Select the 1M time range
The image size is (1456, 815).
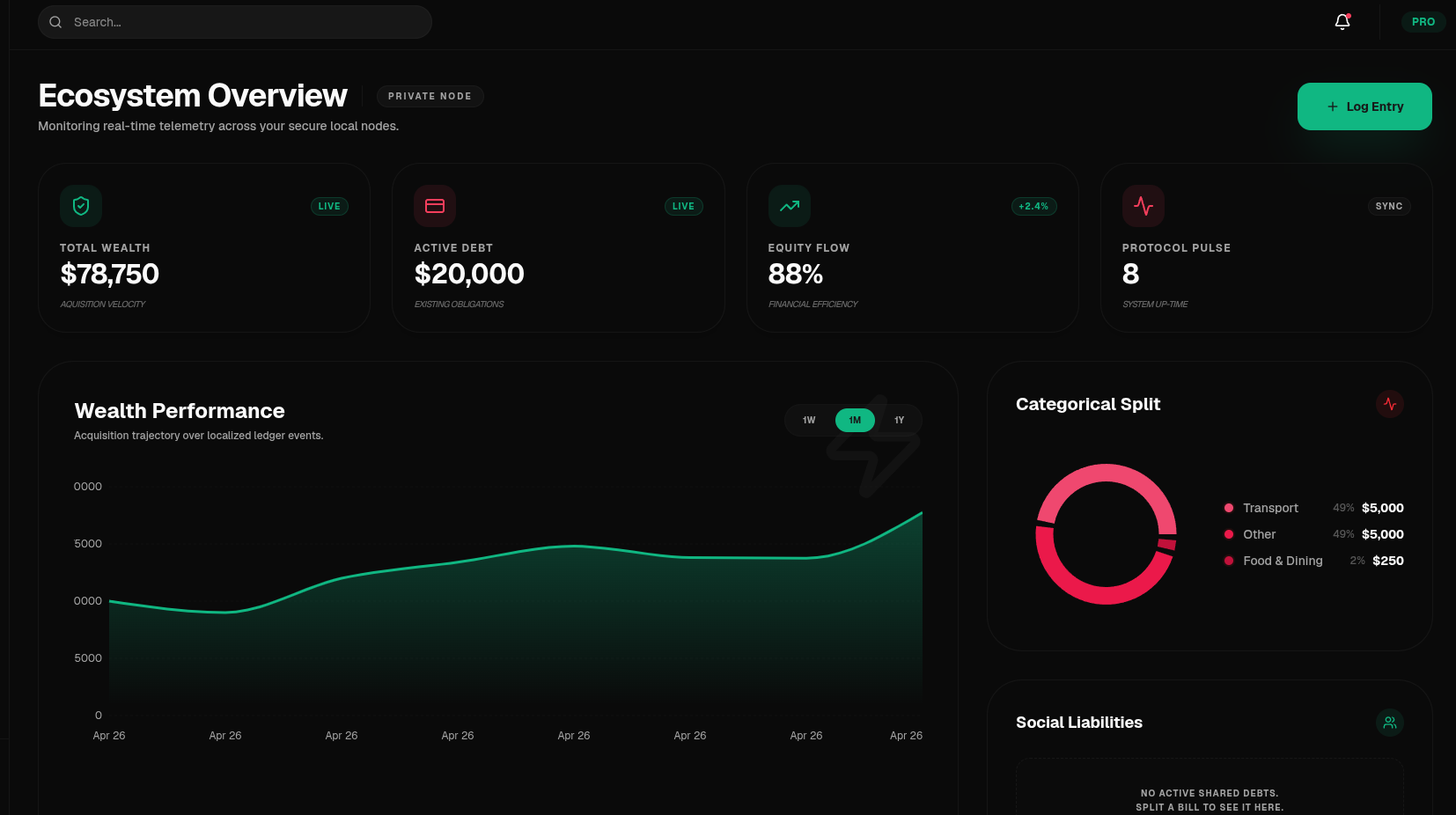[x=855, y=421]
